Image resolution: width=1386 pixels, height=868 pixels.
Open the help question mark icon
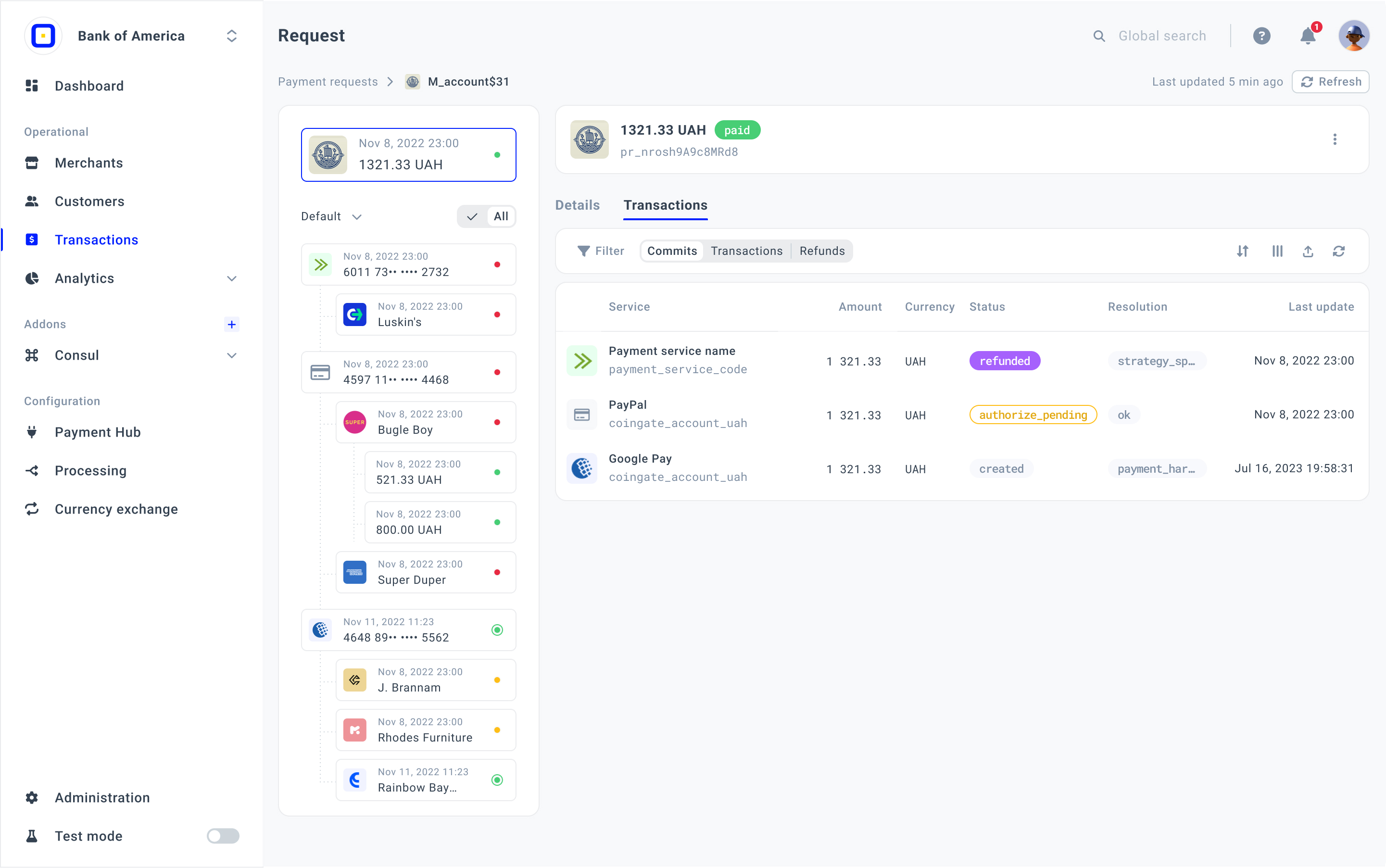pyautogui.click(x=1261, y=36)
